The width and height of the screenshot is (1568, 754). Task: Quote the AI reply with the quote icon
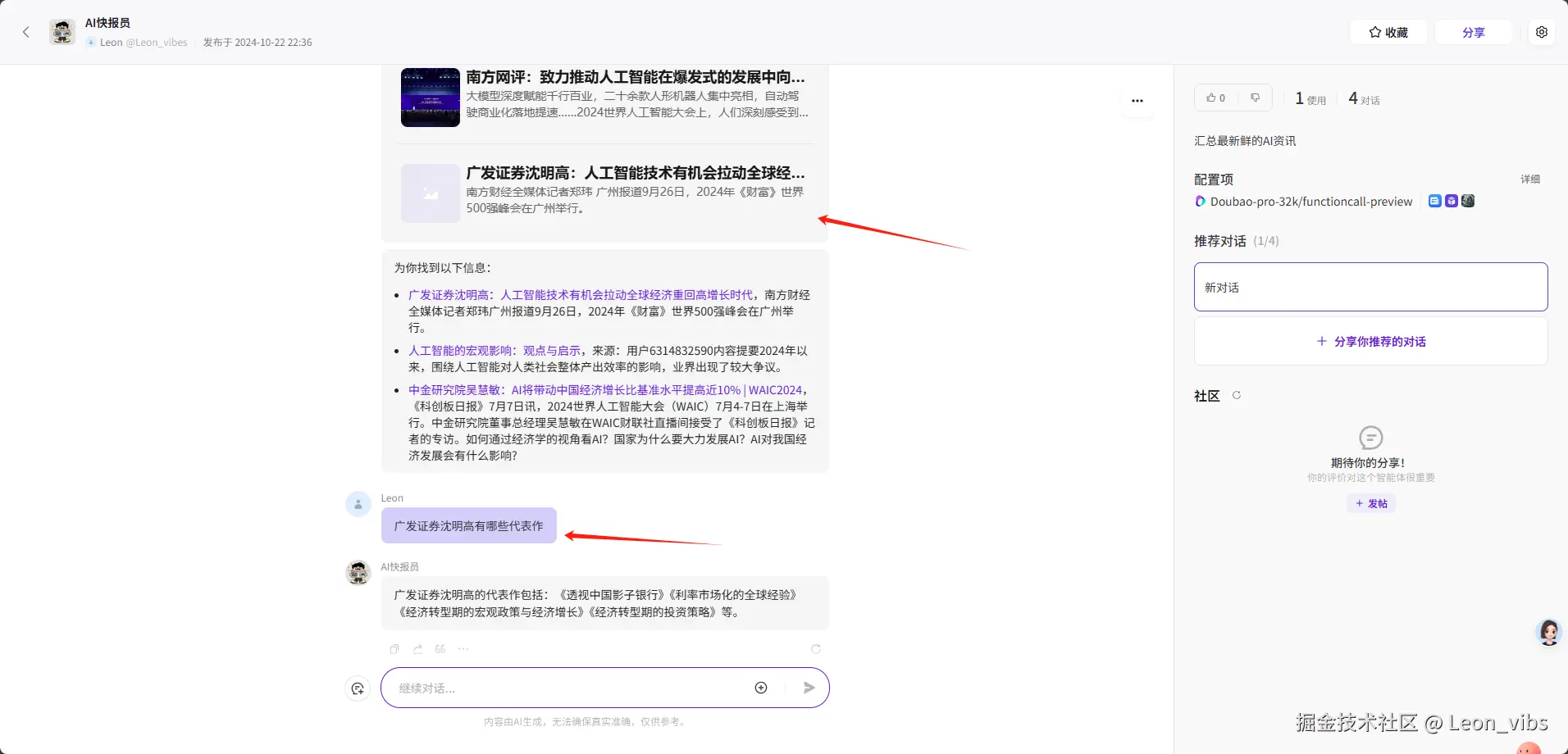[440, 648]
